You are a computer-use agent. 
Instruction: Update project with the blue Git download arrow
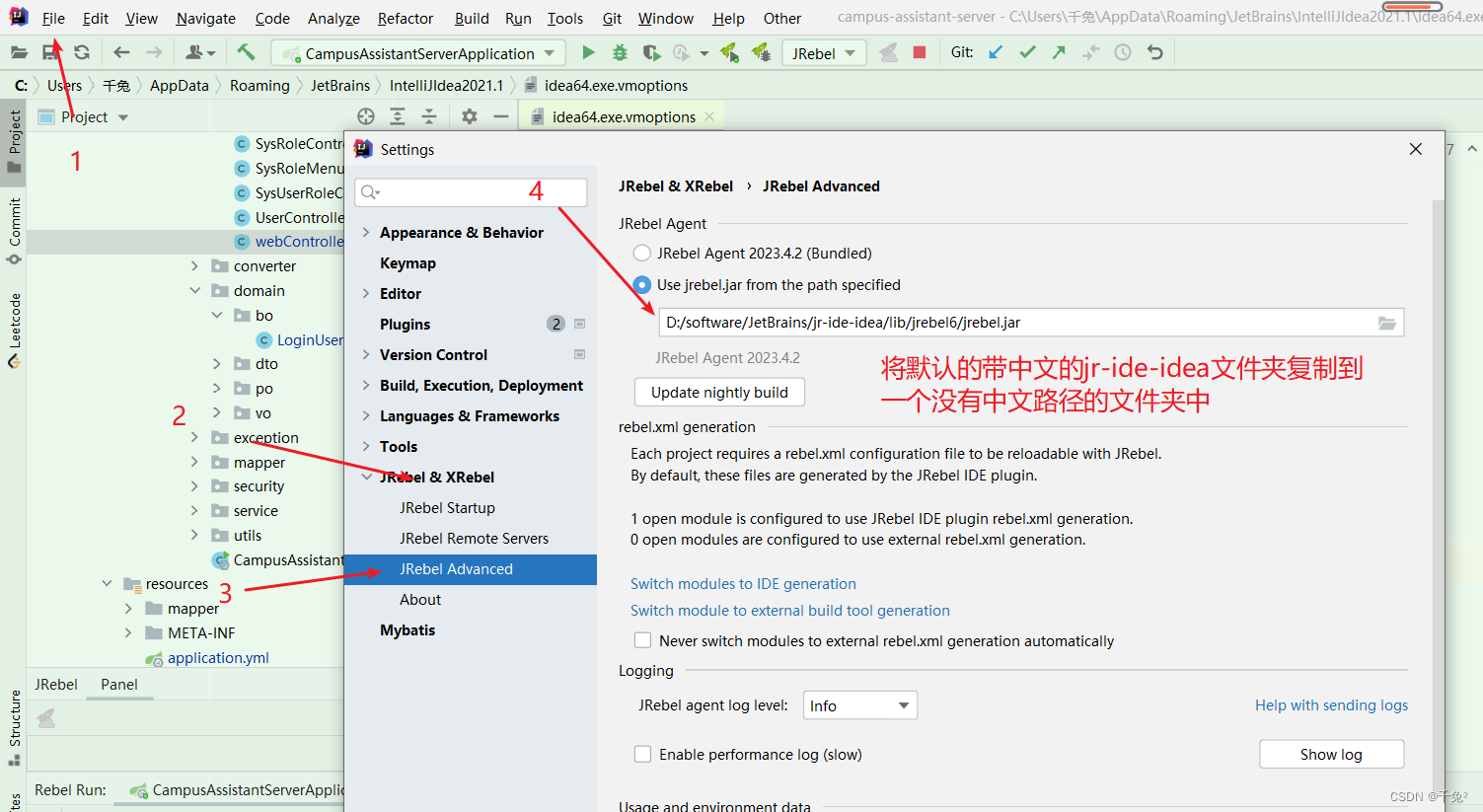click(997, 52)
